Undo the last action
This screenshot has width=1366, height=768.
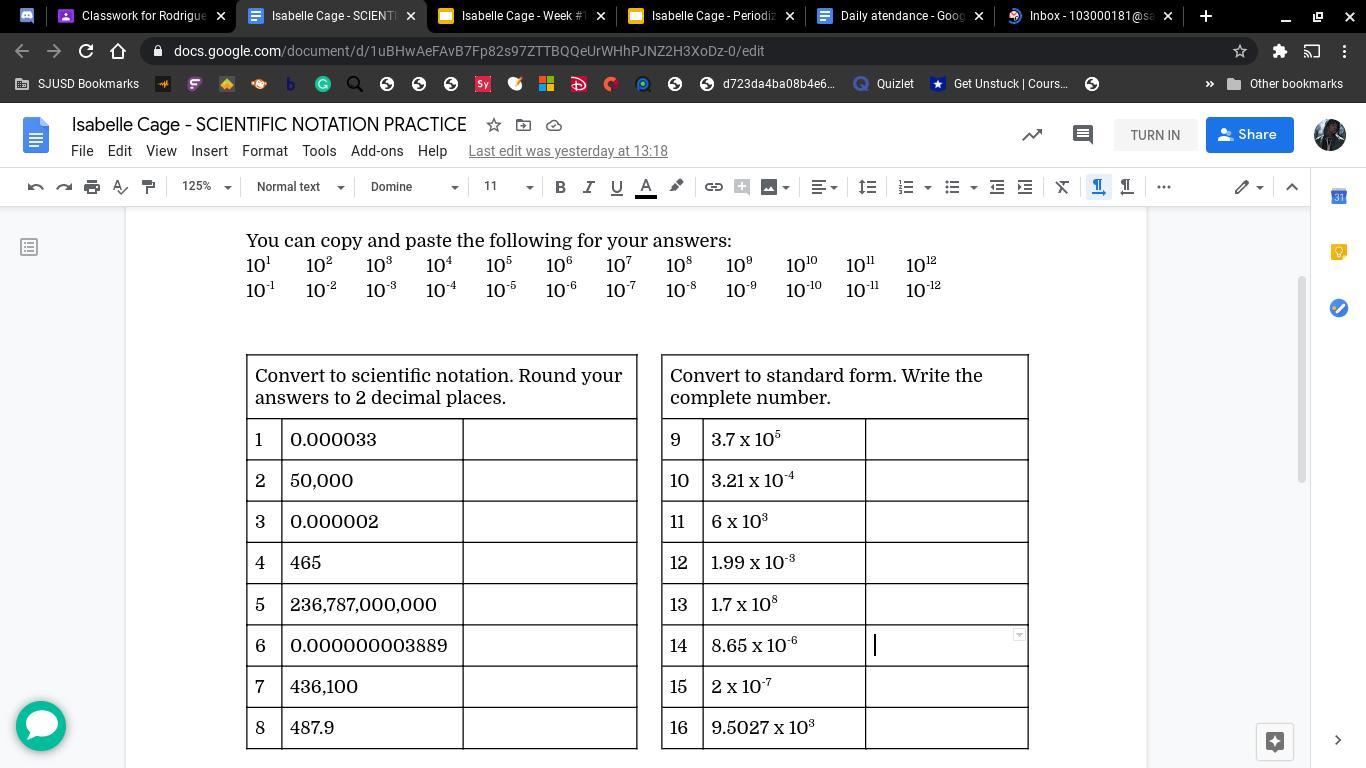[x=36, y=187]
